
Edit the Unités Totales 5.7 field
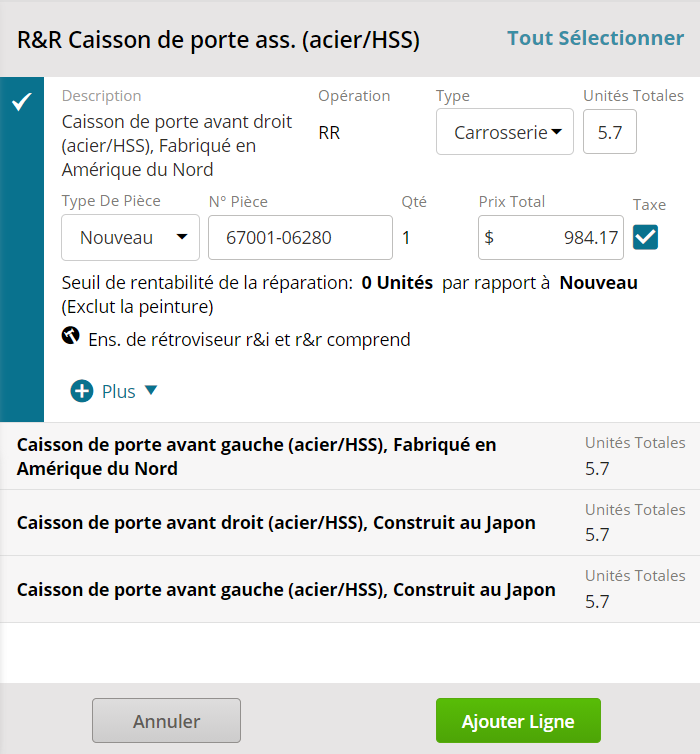(x=610, y=132)
